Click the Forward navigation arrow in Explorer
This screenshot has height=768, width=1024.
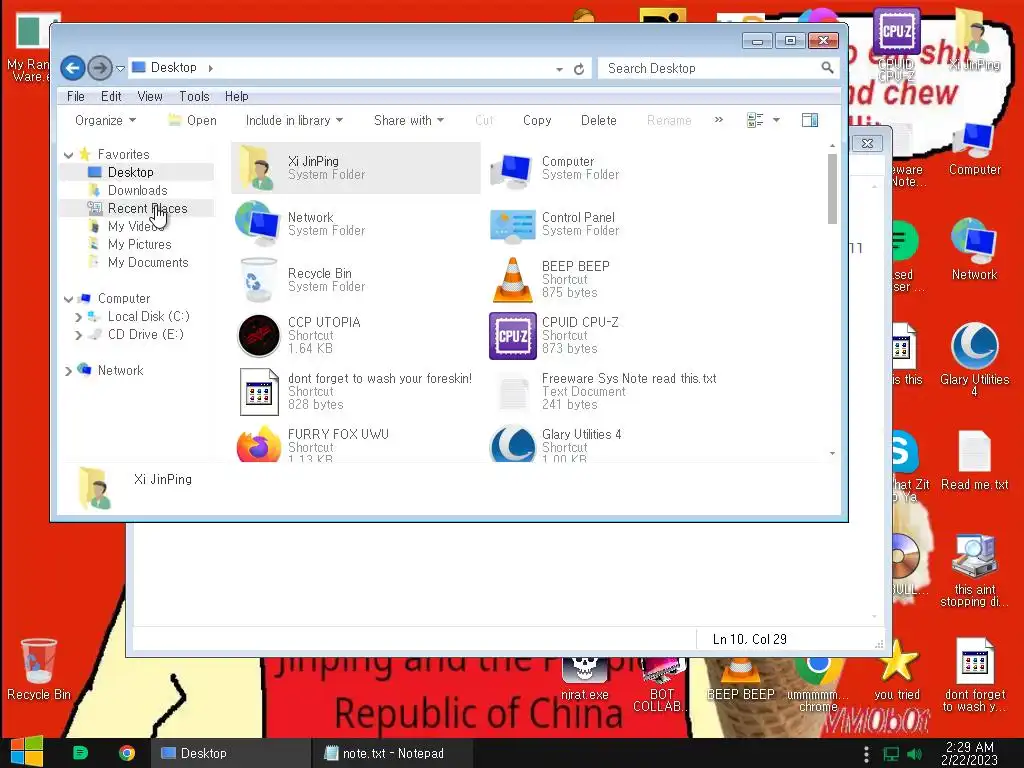coord(99,68)
